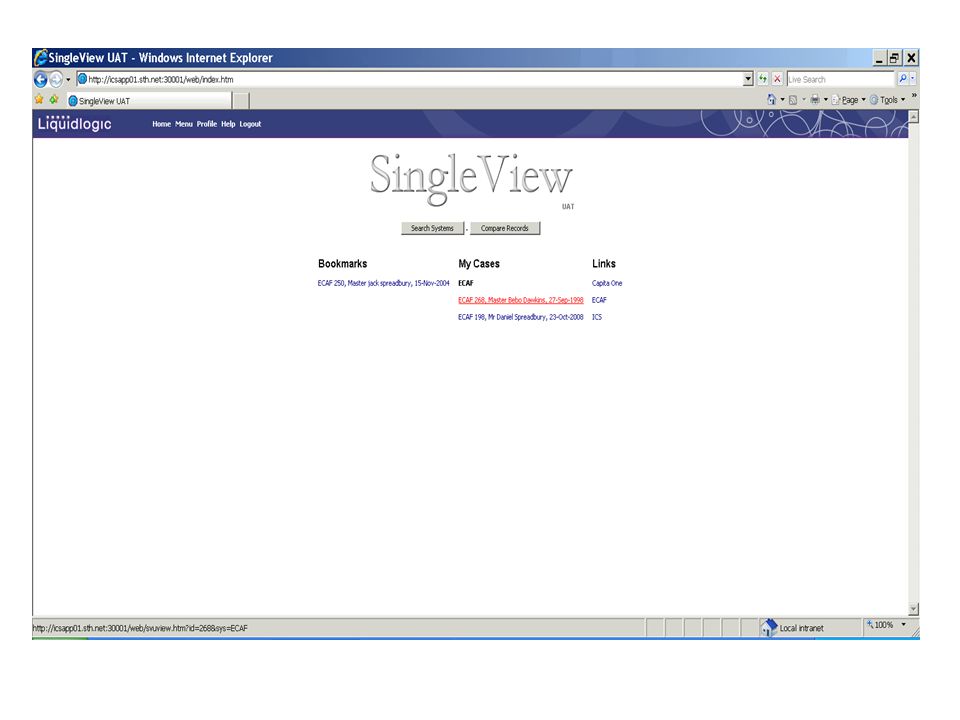This screenshot has width=960, height=720.
Task: Open the ICS link
Action: pyautogui.click(x=597, y=317)
